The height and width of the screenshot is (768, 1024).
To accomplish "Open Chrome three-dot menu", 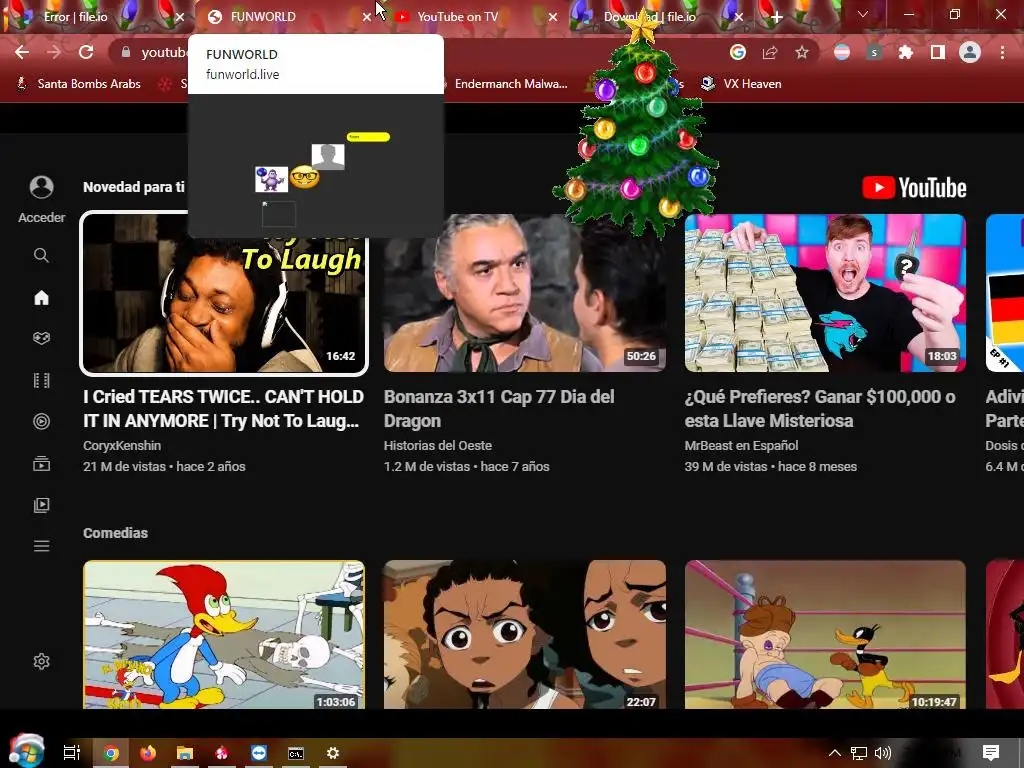I will click(x=1002, y=52).
